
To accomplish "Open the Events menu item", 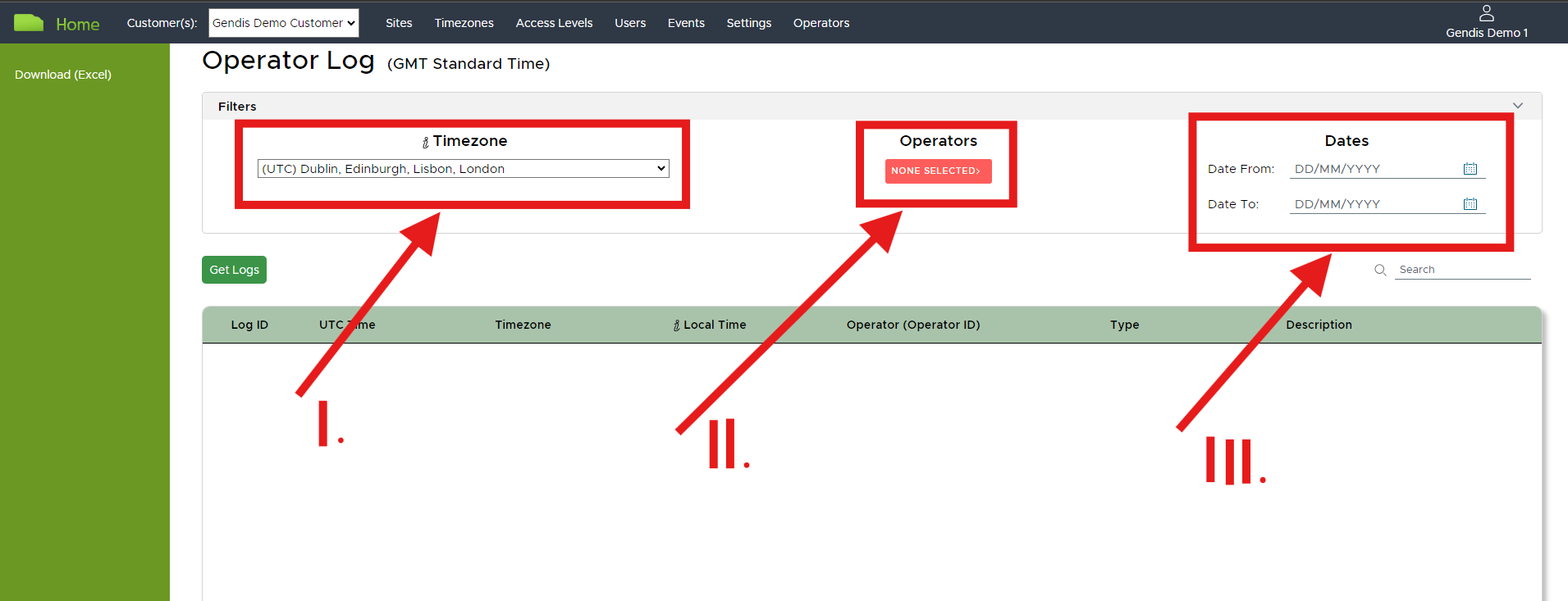I will [686, 23].
